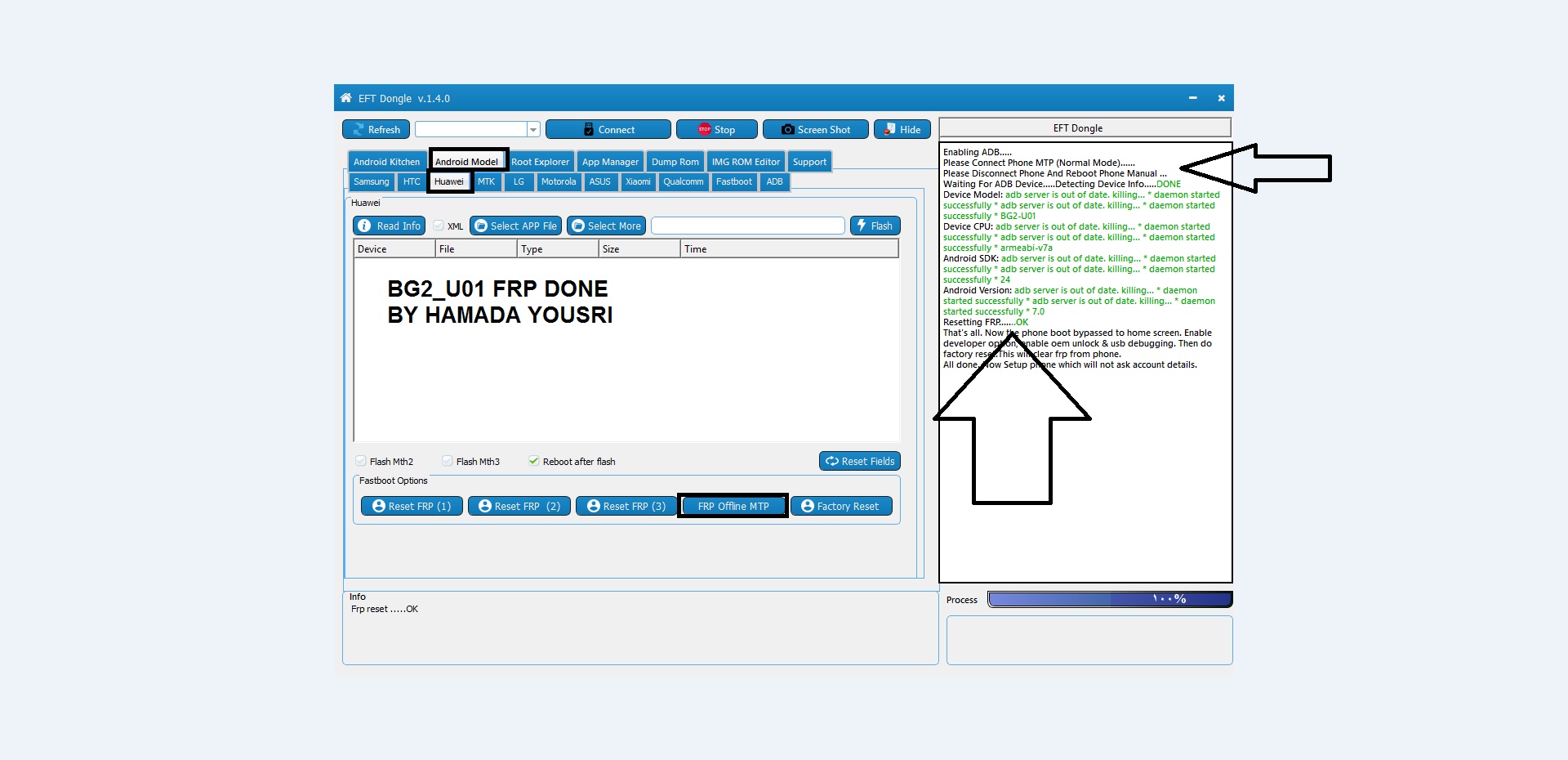Click the Factory Reset button
This screenshot has width=1568, height=760.
pos(841,506)
